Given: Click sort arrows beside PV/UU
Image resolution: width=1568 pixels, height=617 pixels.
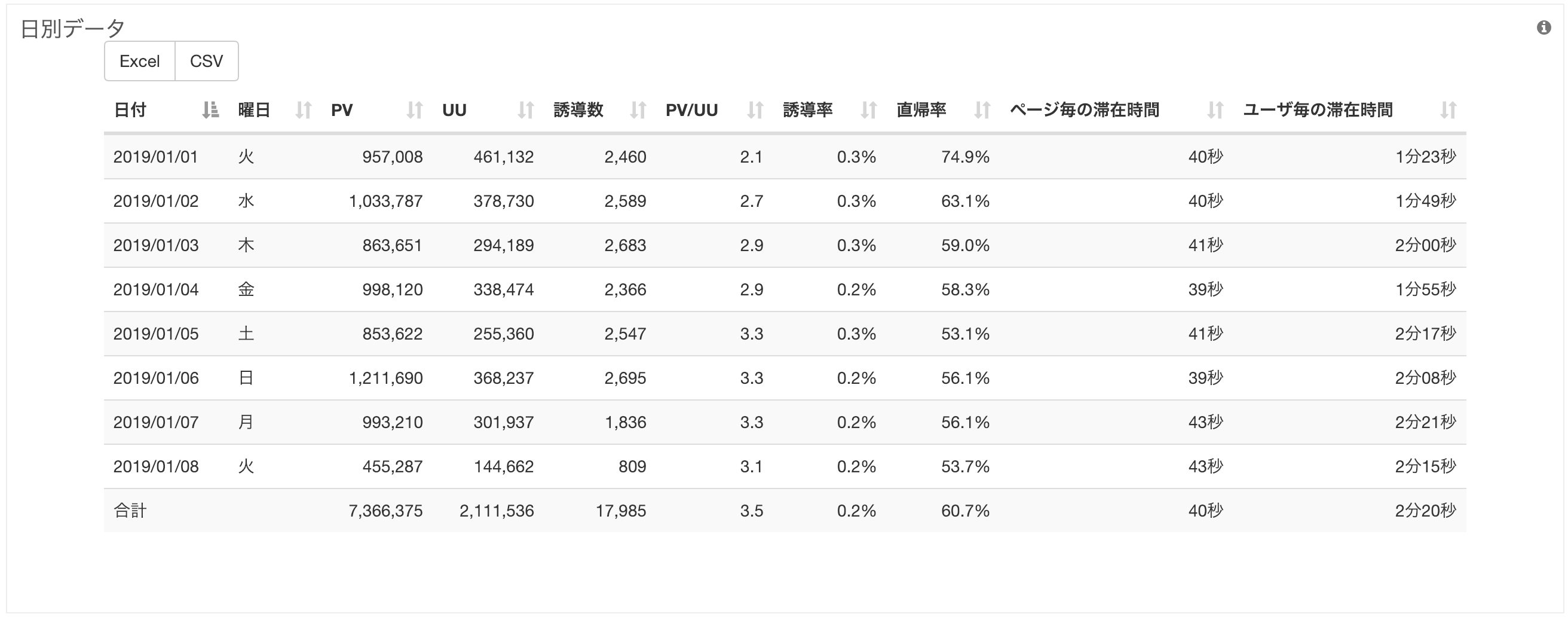Looking at the screenshot, I should [755, 110].
